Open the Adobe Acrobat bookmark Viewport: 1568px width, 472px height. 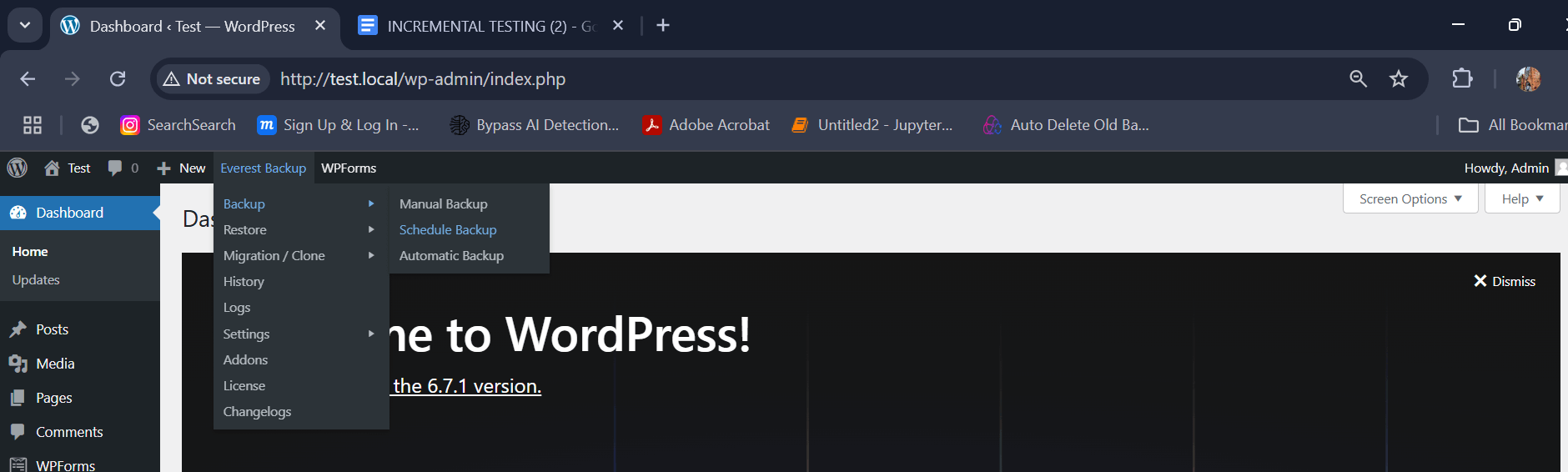pos(706,125)
